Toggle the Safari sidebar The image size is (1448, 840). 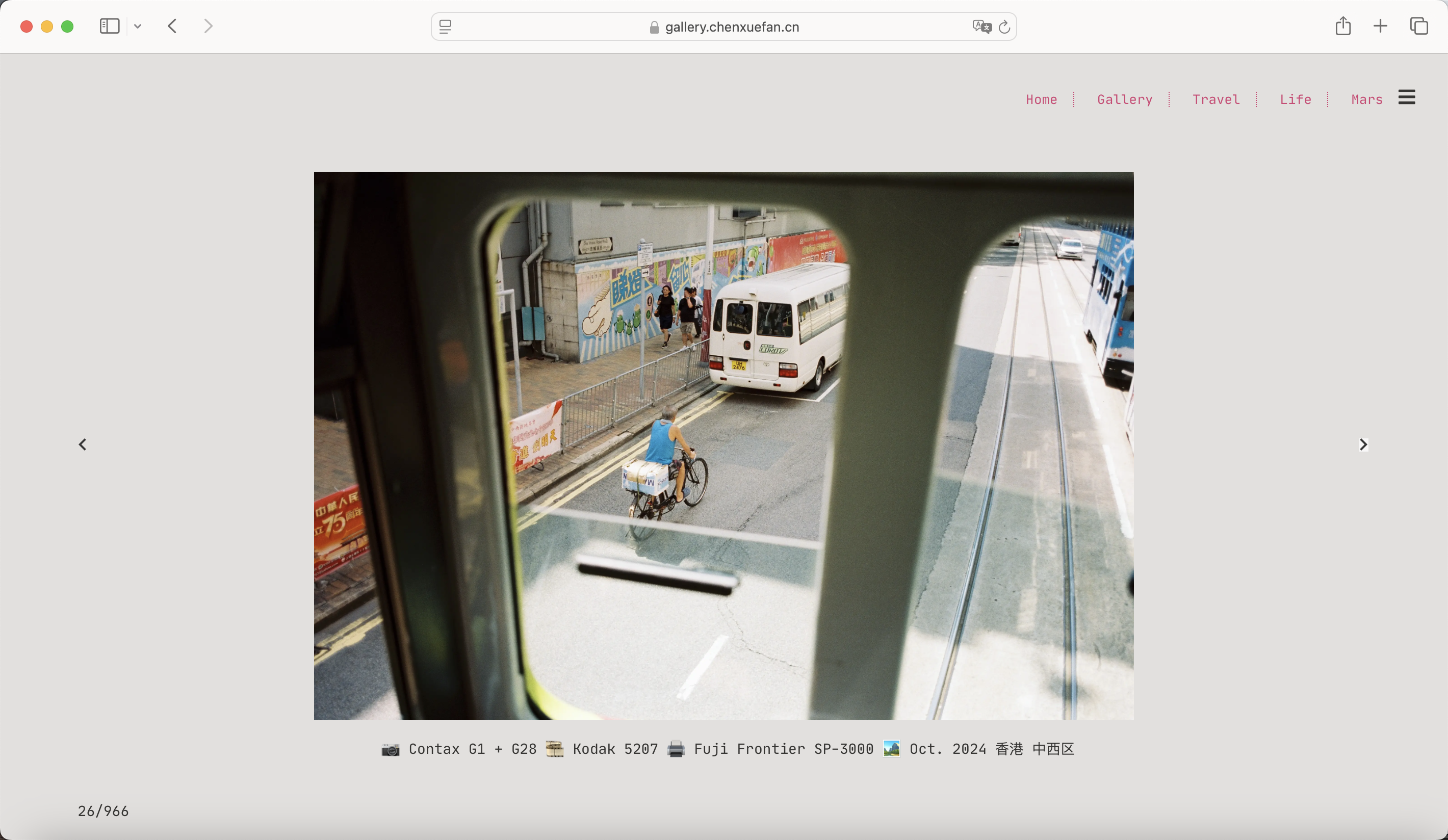[x=109, y=27]
